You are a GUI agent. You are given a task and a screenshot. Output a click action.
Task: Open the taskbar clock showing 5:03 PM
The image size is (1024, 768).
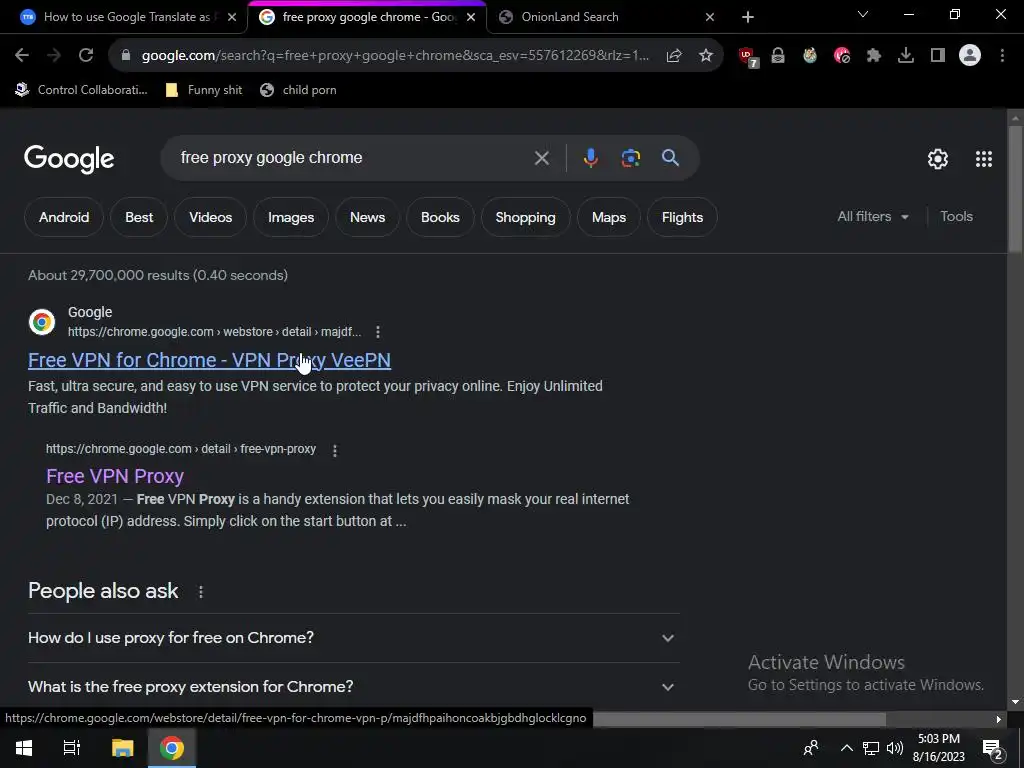tap(938, 748)
